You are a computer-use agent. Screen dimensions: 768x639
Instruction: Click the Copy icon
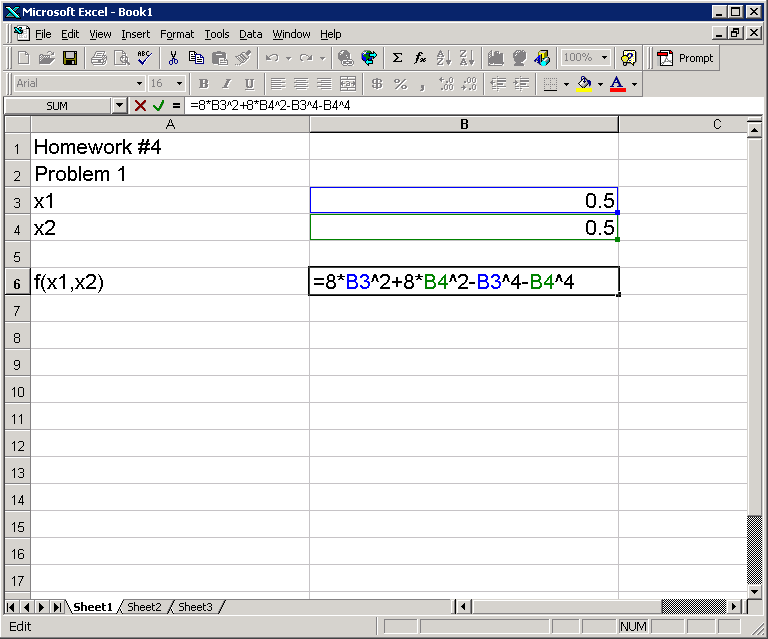click(196, 58)
